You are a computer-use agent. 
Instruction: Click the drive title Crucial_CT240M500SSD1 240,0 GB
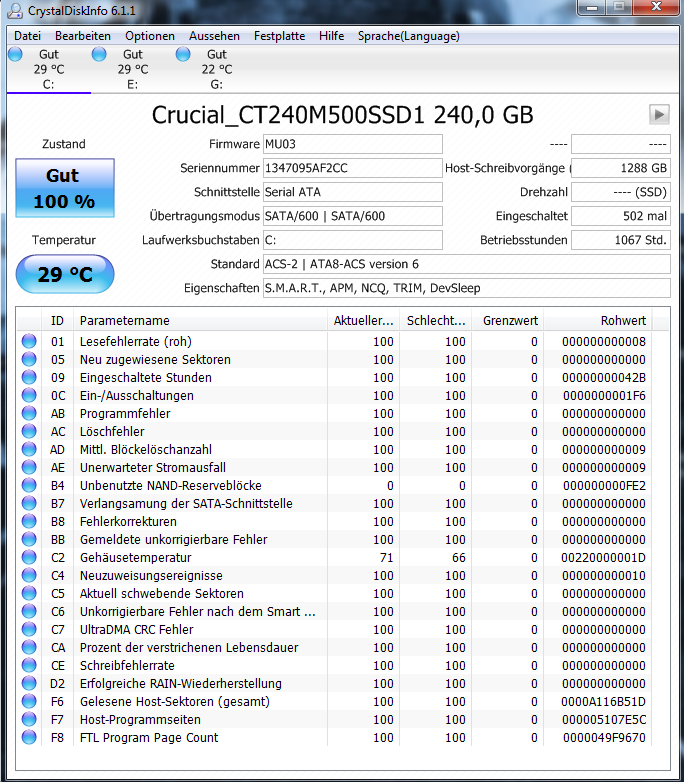342,115
